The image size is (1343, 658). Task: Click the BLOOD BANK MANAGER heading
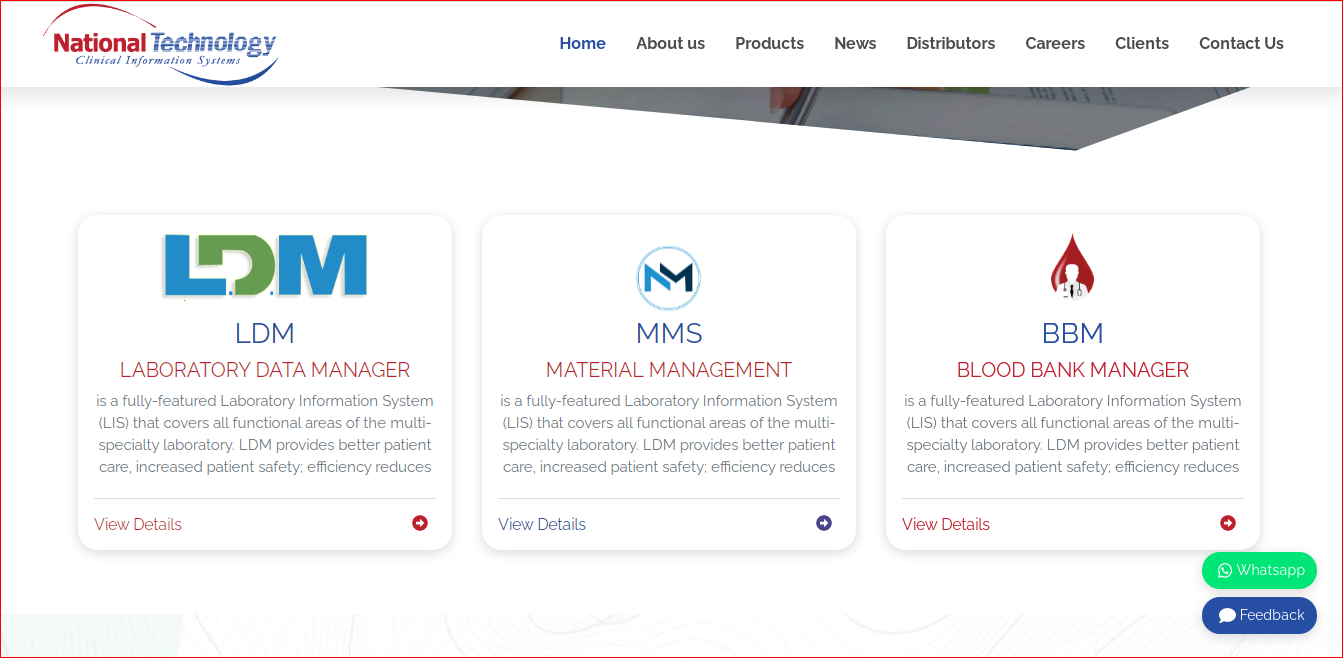(x=1073, y=370)
